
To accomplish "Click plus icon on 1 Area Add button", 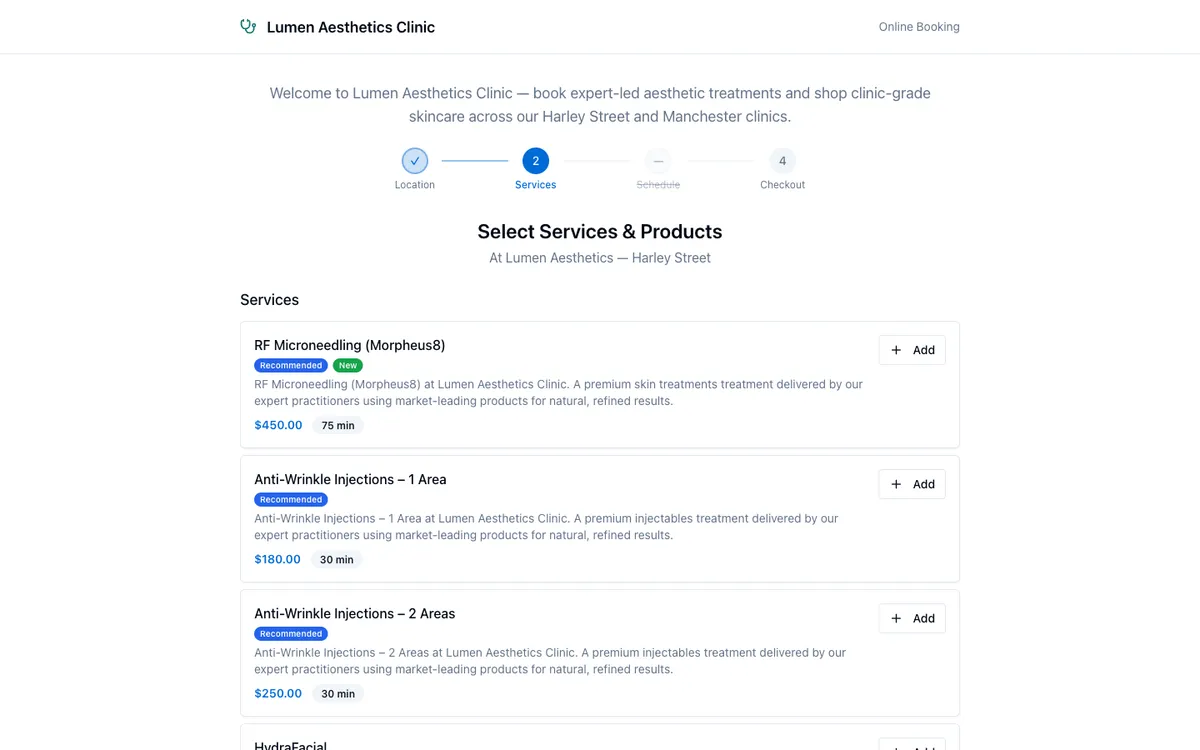I will click(896, 484).
